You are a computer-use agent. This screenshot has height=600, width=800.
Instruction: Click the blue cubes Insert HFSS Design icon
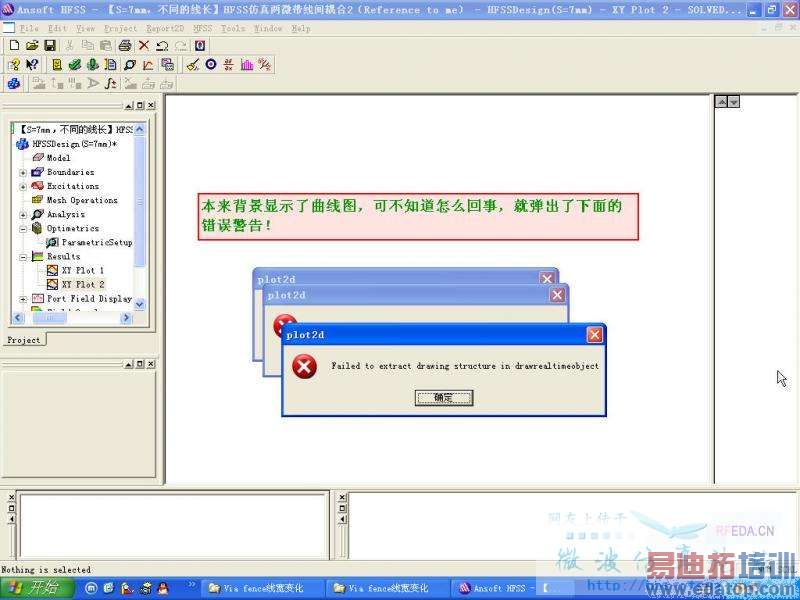click(x=14, y=83)
